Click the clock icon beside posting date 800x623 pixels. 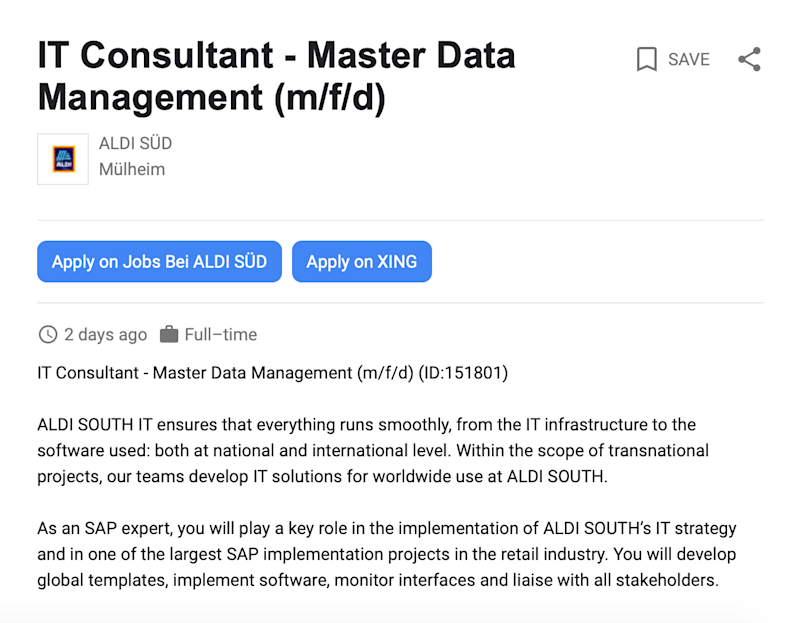coord(47,335)
